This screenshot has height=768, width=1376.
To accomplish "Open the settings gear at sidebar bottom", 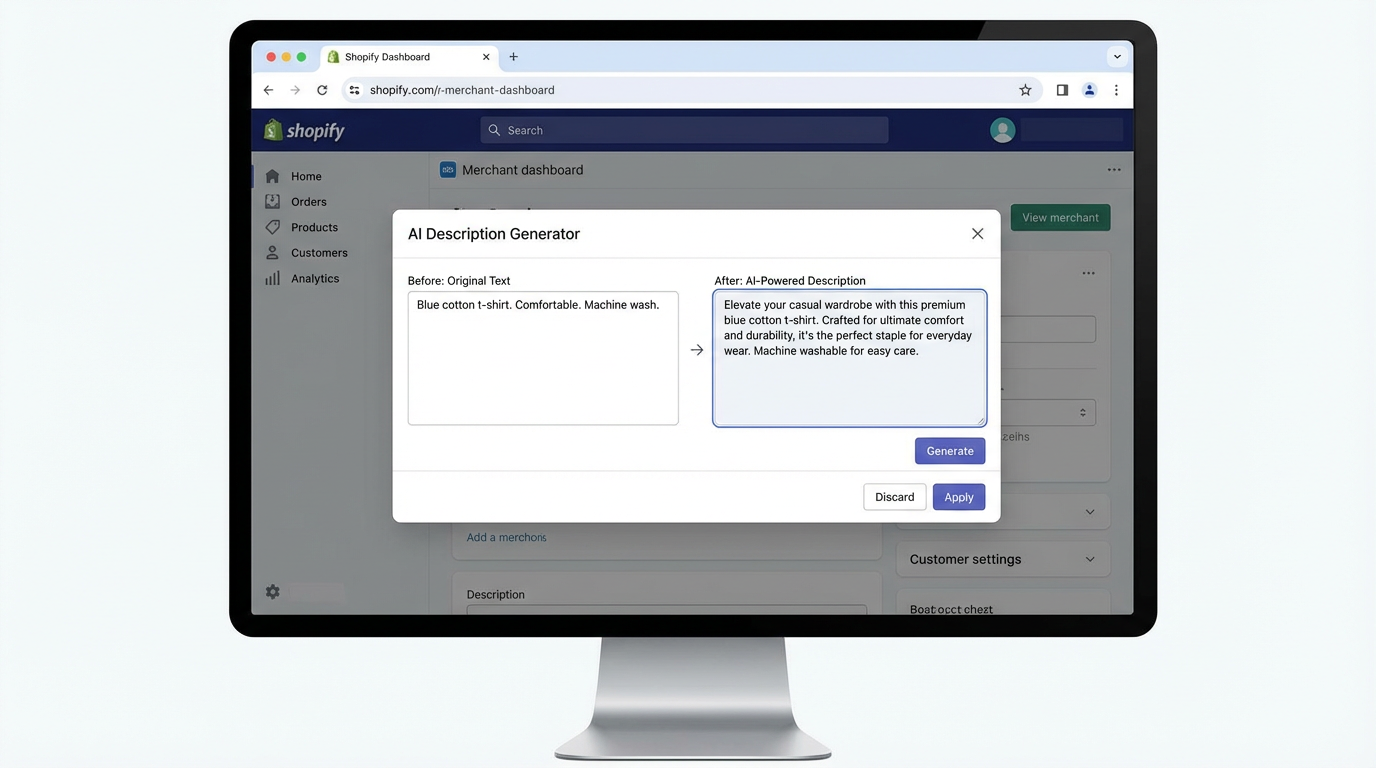I will coord(272,591).
